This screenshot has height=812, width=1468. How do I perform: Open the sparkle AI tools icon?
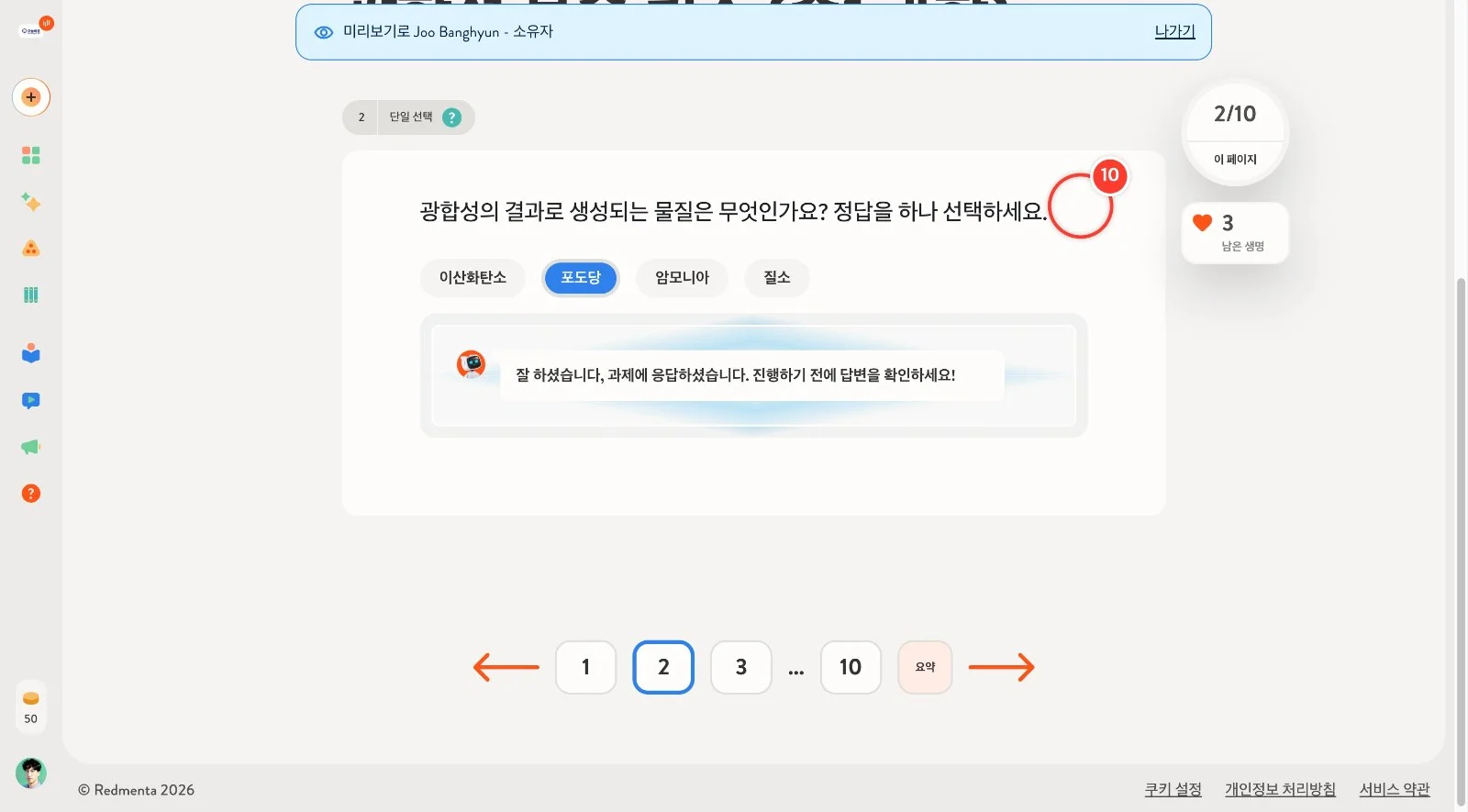(x=31, y=202)
